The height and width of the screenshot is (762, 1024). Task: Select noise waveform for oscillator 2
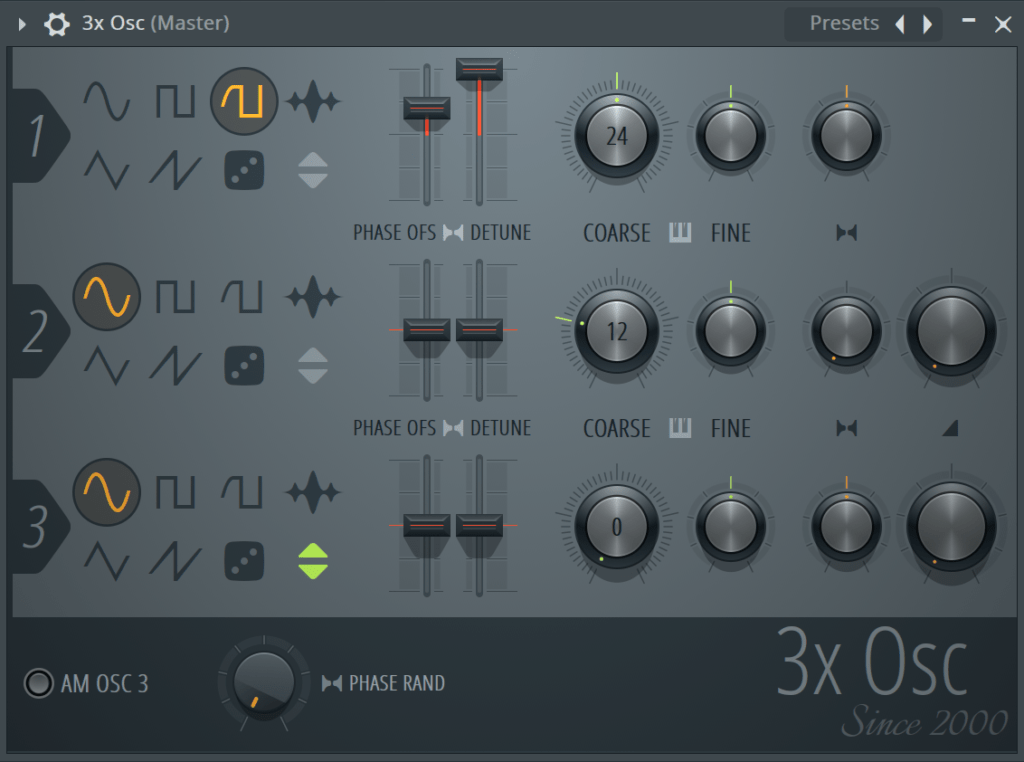tap(313, 296)
